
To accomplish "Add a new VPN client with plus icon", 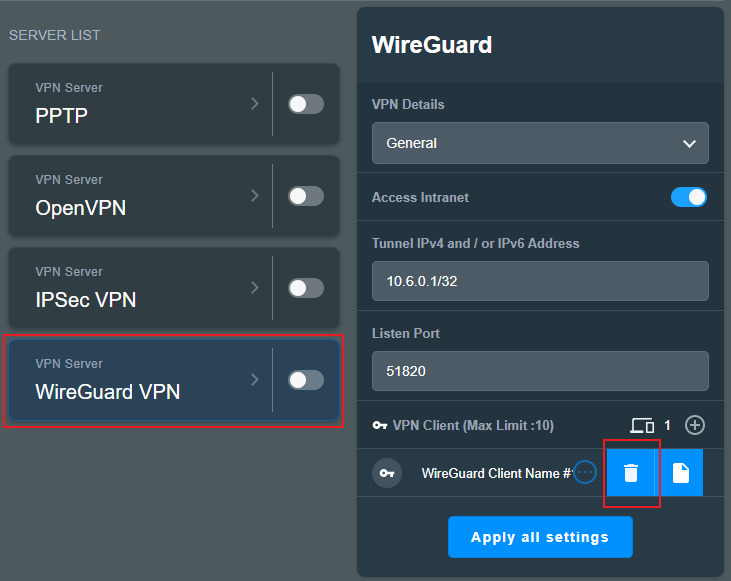I will pos(695,425).
